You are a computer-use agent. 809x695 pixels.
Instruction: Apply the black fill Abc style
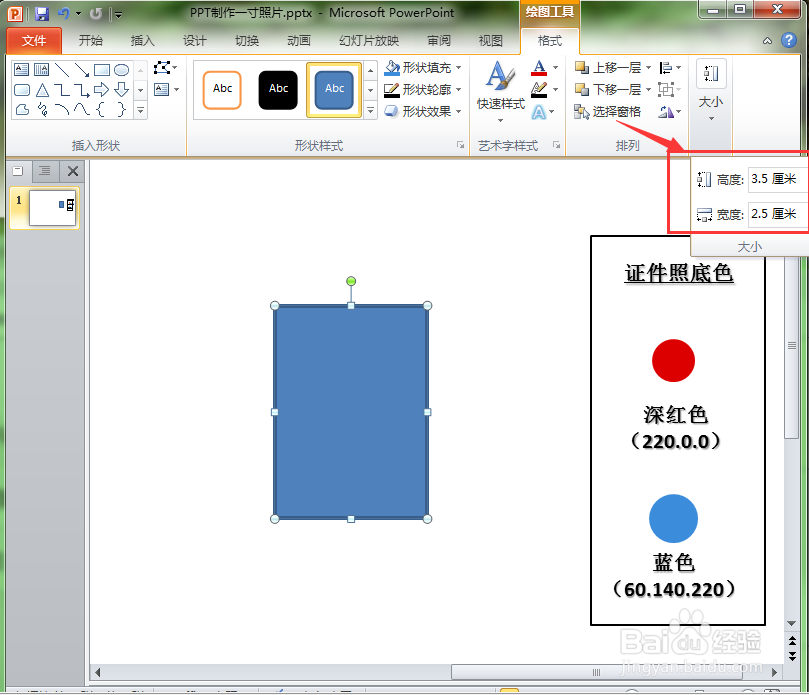[278, 90]
